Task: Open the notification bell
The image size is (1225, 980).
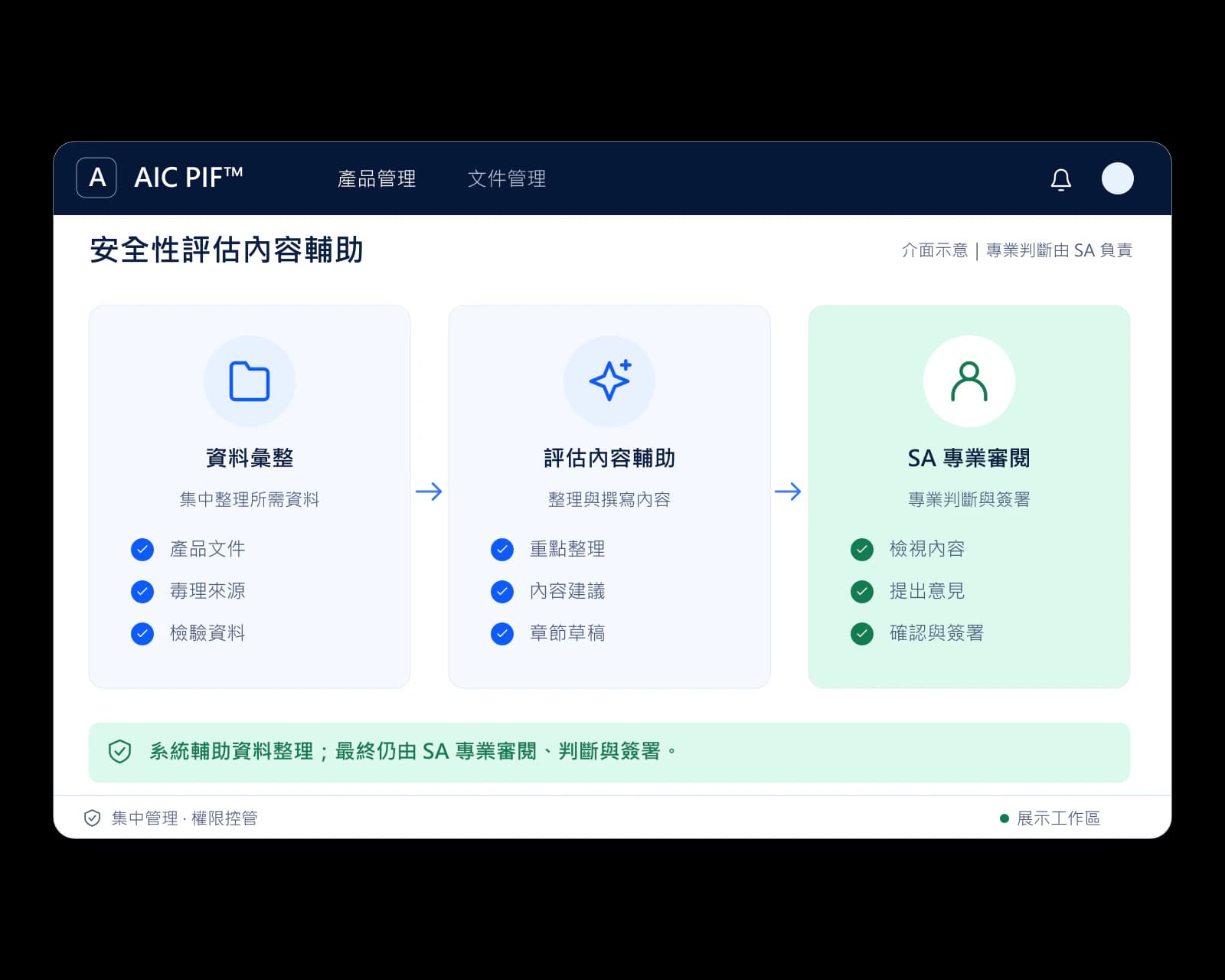Action: coord(1060,179)
